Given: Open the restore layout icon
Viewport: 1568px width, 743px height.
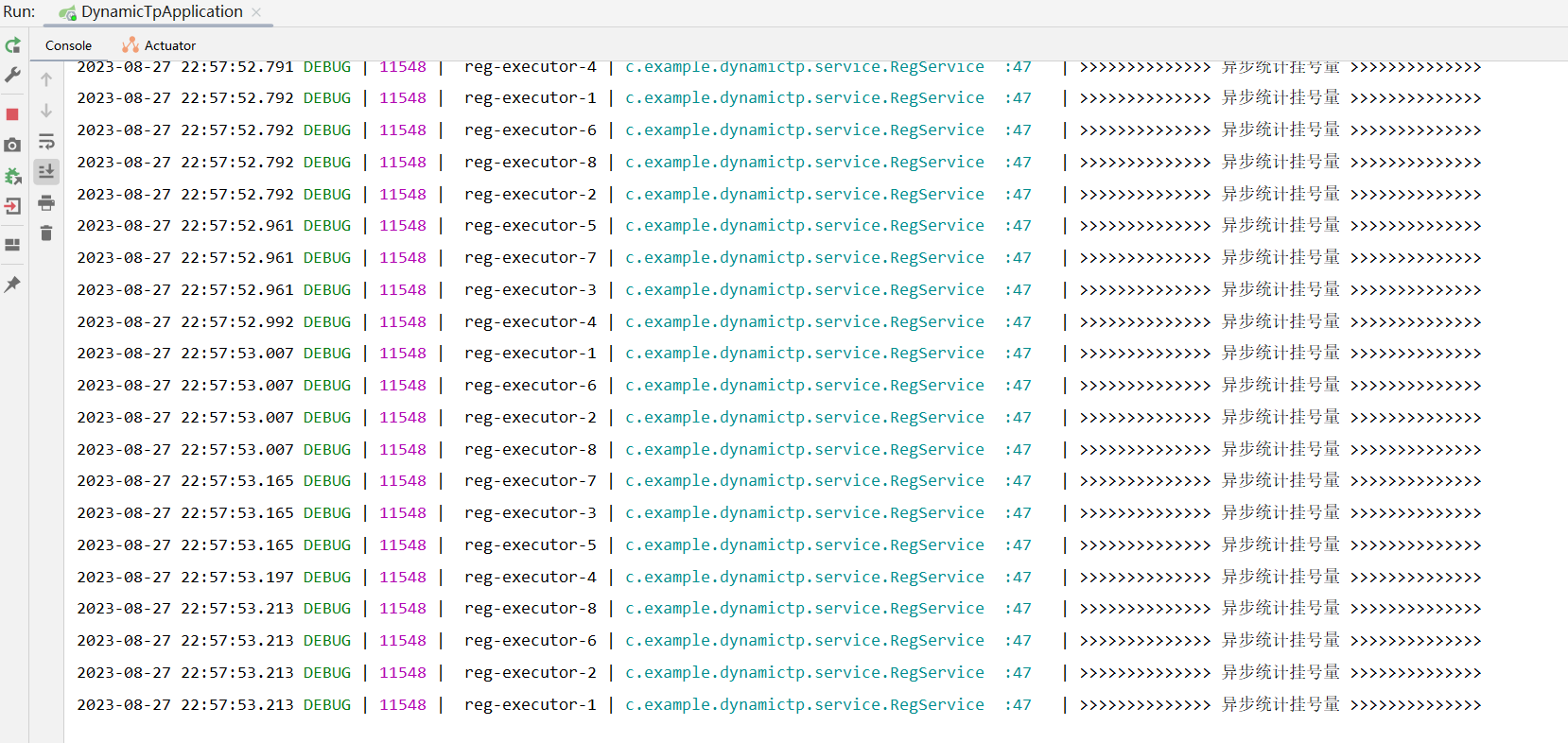Looking at the screenshot, I should [x=12, y=245].
